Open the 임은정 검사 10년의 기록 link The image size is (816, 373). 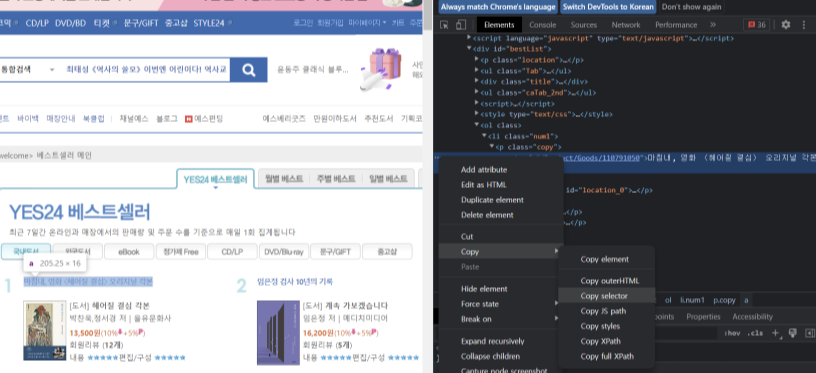(x=295, y=281)
